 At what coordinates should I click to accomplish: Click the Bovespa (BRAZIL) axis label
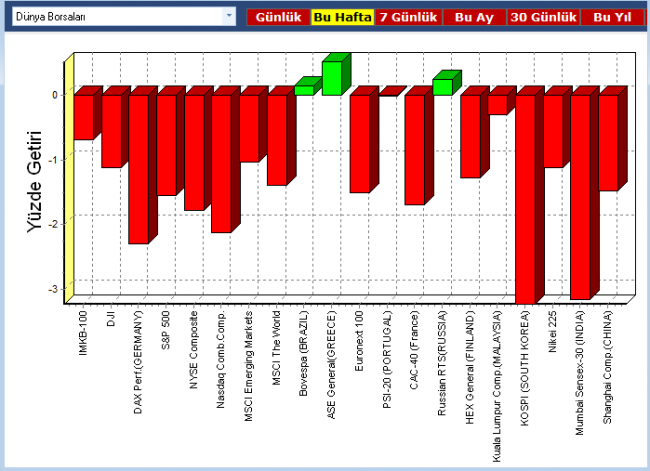(303, 353)
